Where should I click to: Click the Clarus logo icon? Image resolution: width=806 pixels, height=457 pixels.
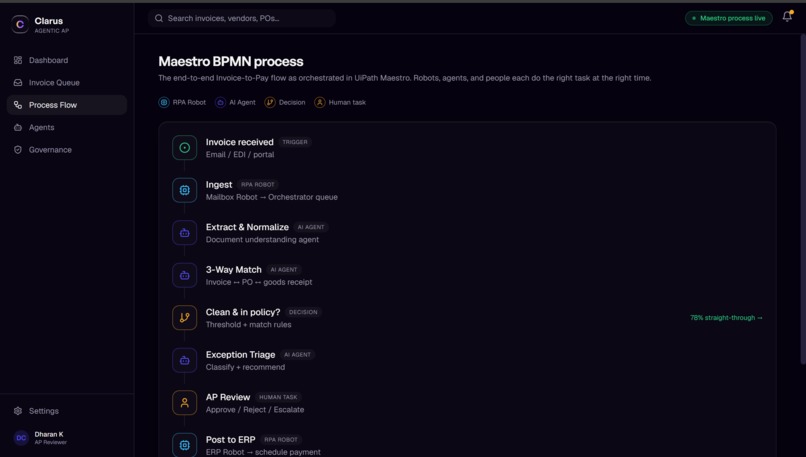click(20, 24)
